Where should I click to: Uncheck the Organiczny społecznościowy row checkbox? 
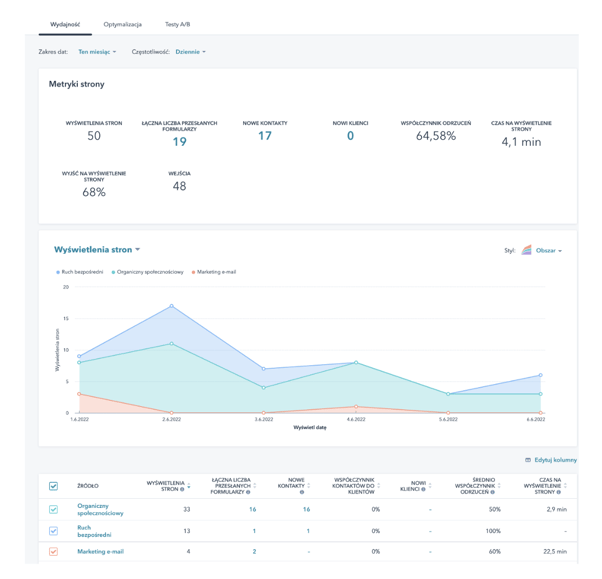click(x=53, y=510)
